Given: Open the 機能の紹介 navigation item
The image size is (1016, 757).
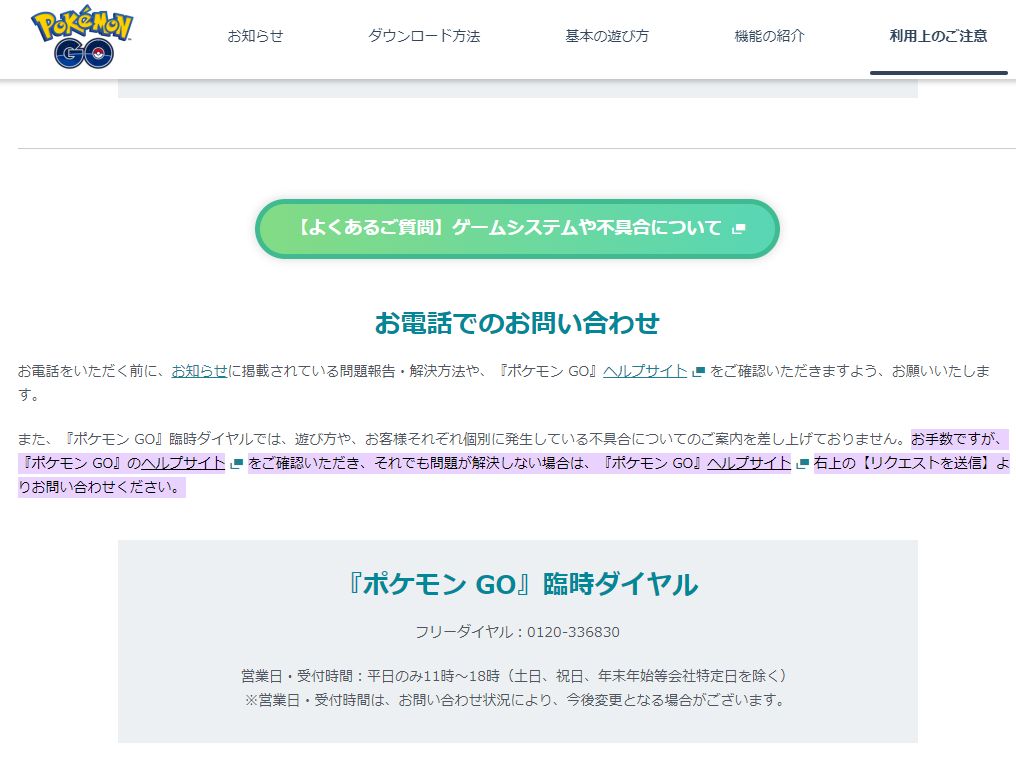Looking at the screenshot, I should (x=769, y=36).
